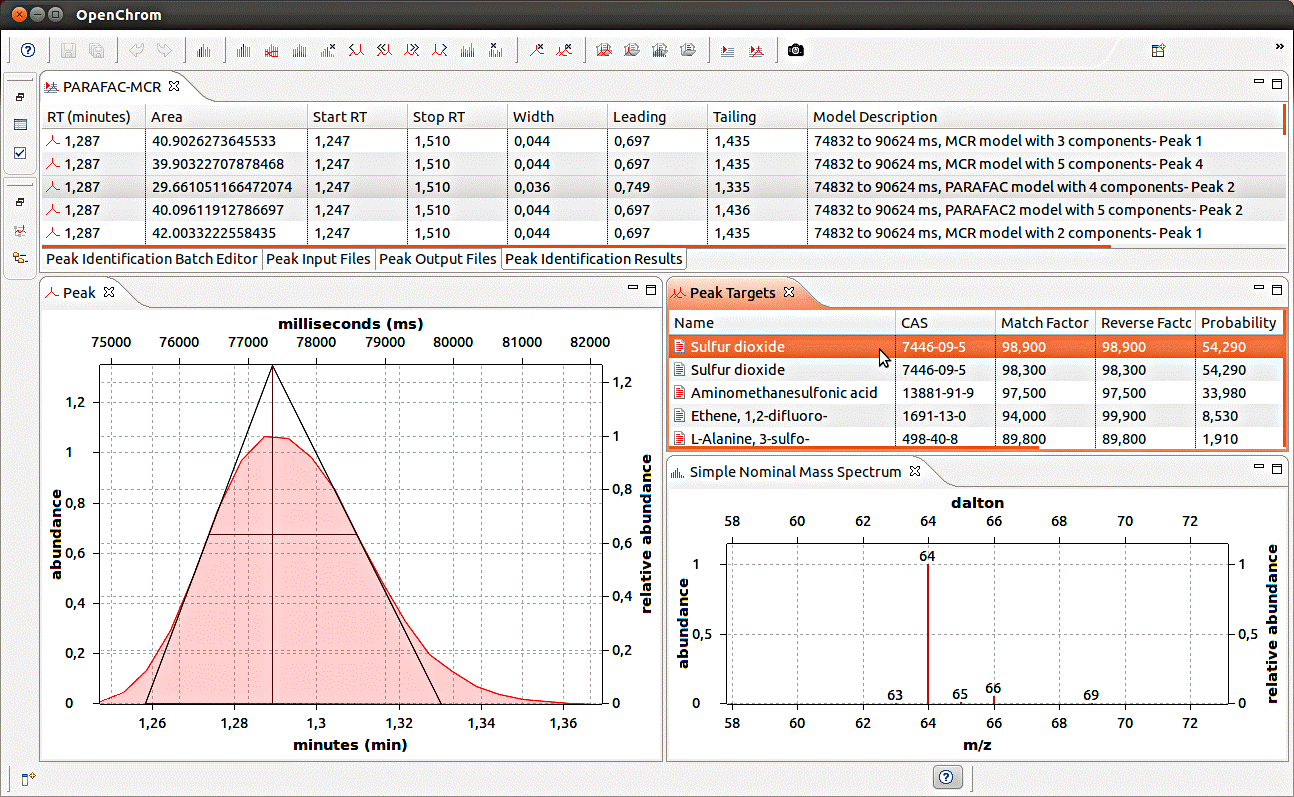Image resolution: width=1294 pixels, height=797 pixels.
Task: Minimize the Peak Targets panel
Action: pos(1260,289)
